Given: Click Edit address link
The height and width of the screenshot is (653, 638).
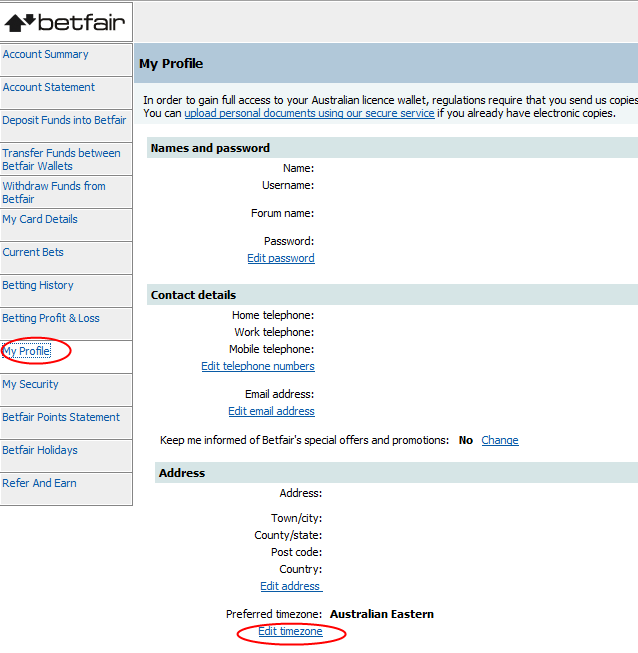Looking at the screenshot, I should tap(291, 586).
